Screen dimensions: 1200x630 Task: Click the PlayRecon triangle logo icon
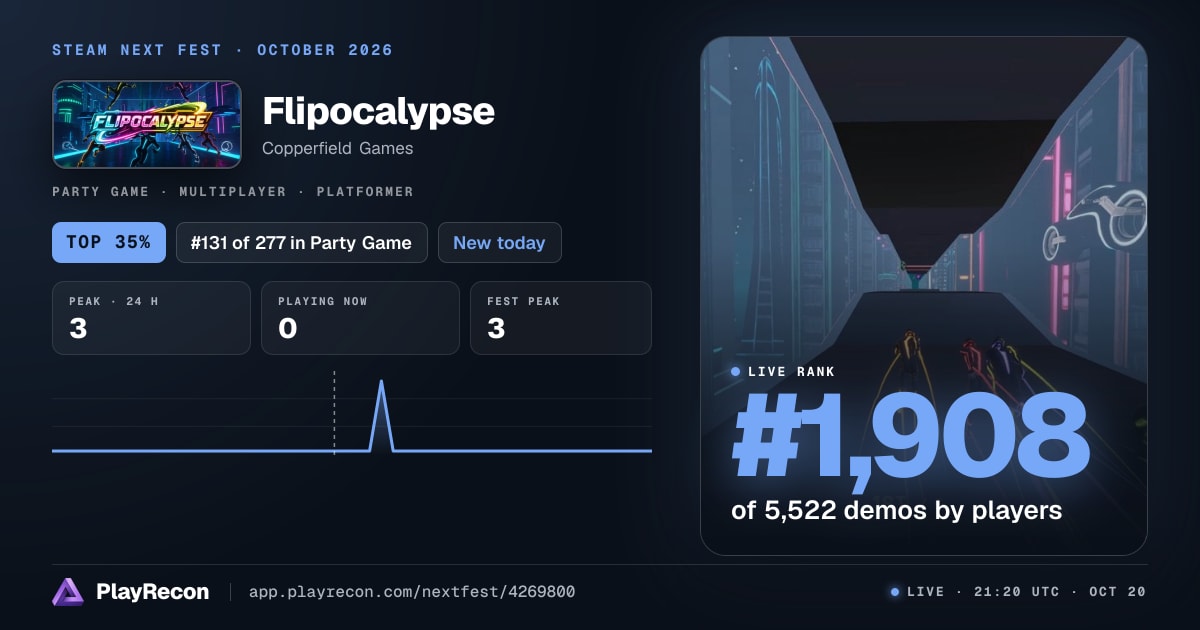point(68,592)
